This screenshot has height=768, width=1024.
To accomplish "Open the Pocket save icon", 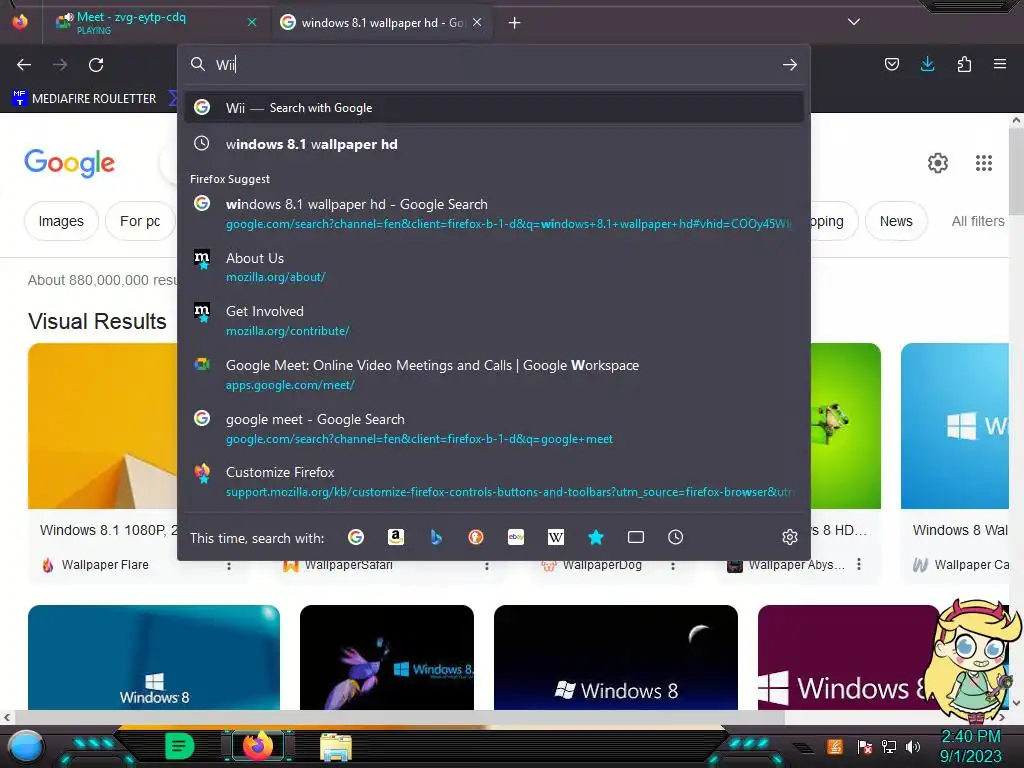I will (891, 64).
